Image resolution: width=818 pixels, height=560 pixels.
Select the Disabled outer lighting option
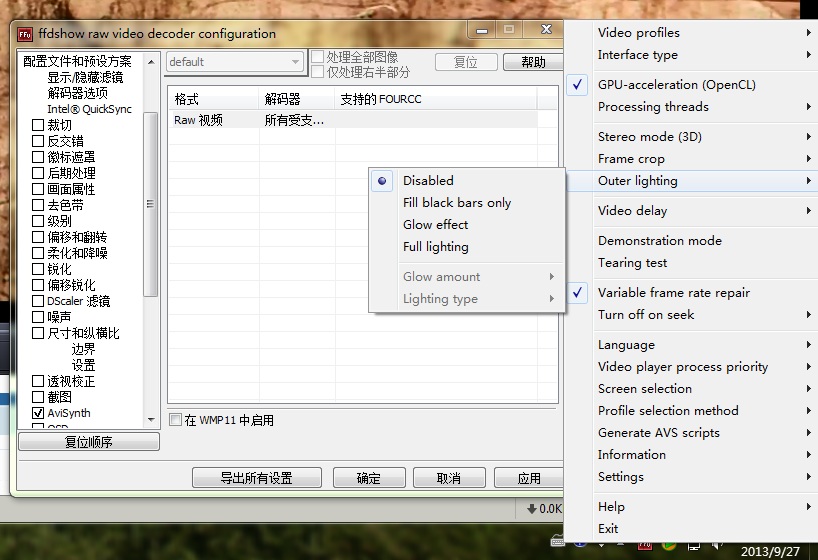pos(428,181)
